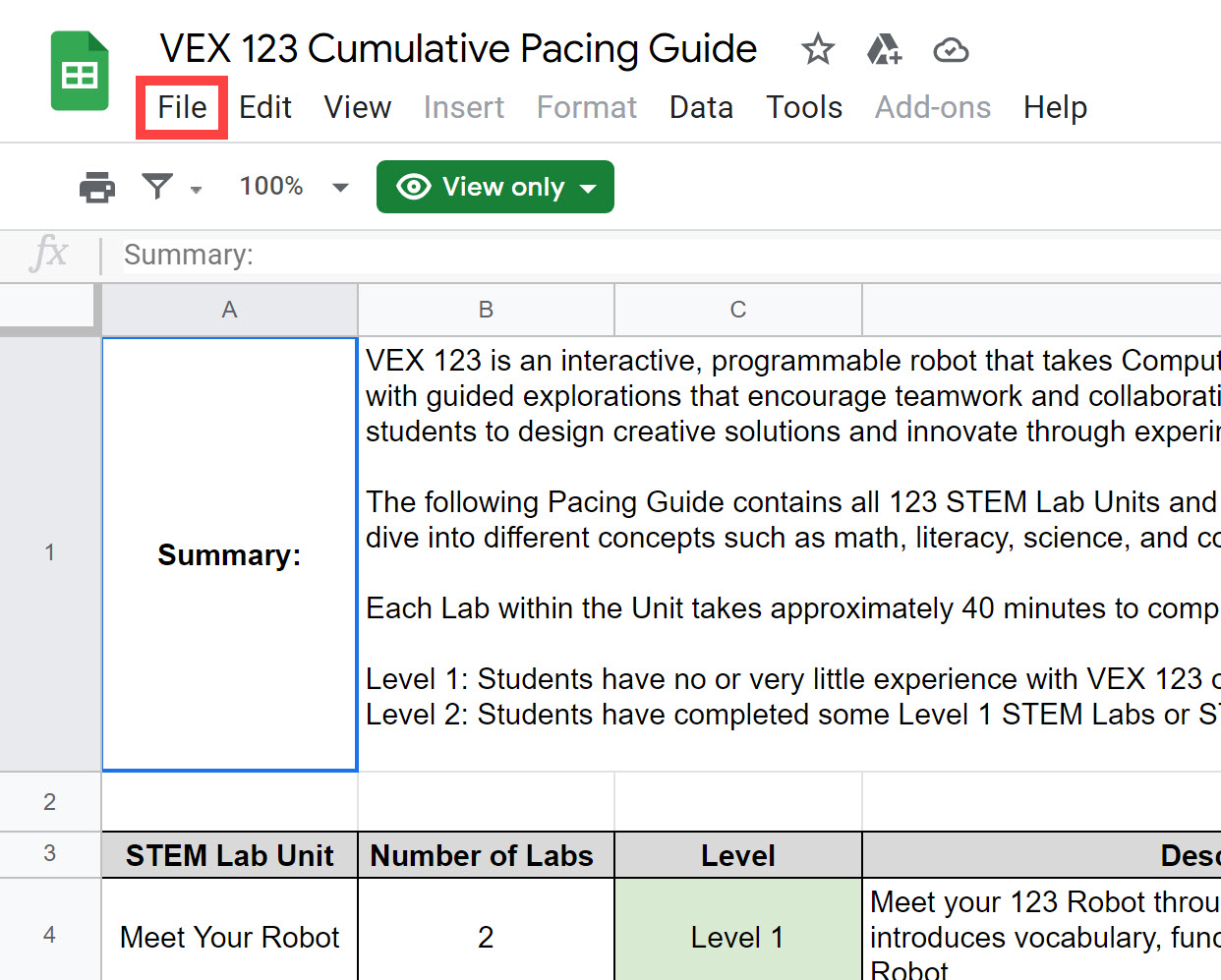Click the Add shortcut to Drive icon

[884, 48]
